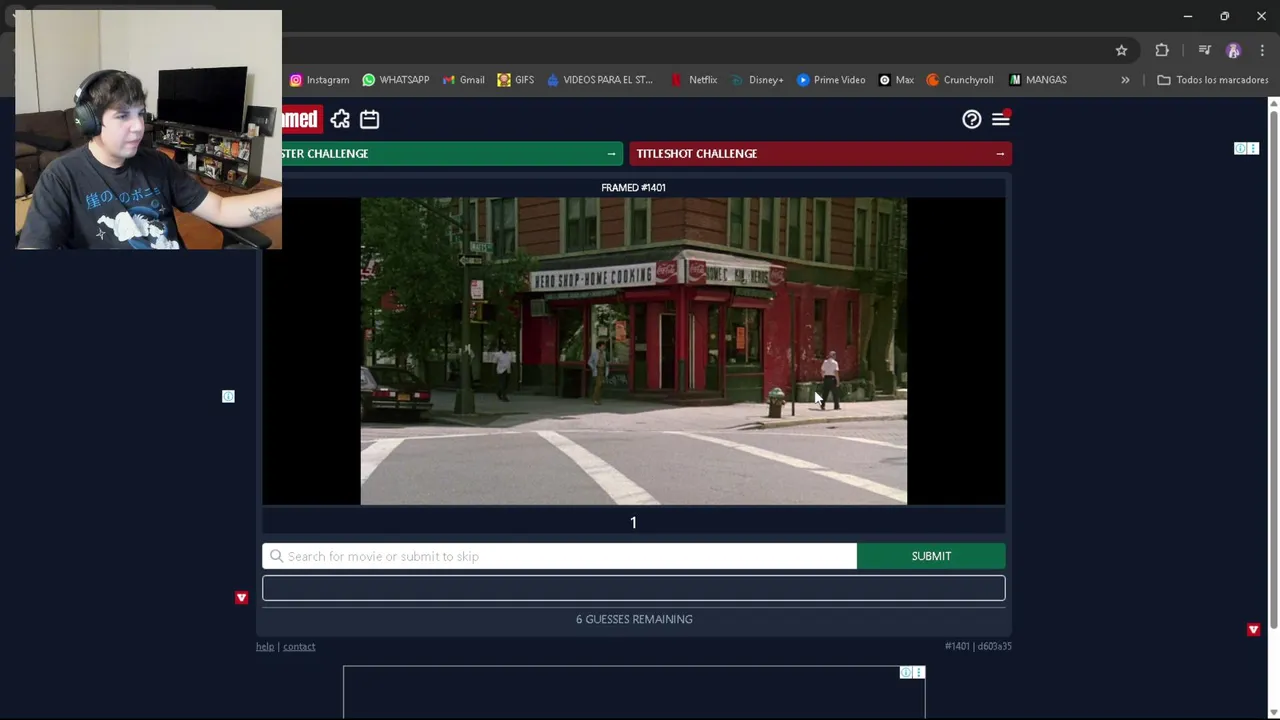Open the Chrome profile avatar
The image size is (1280, 720).
[1233, 50]
